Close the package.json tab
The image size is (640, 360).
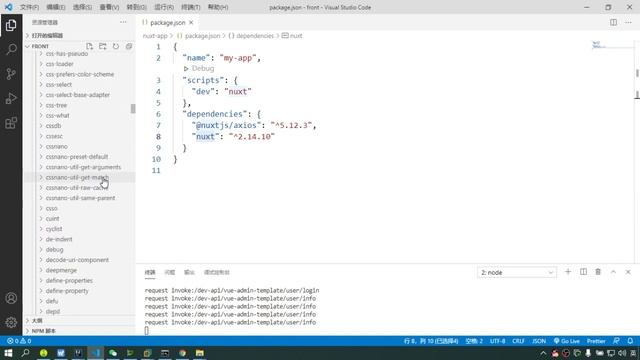pyautogui.click(x=191, y=22)
